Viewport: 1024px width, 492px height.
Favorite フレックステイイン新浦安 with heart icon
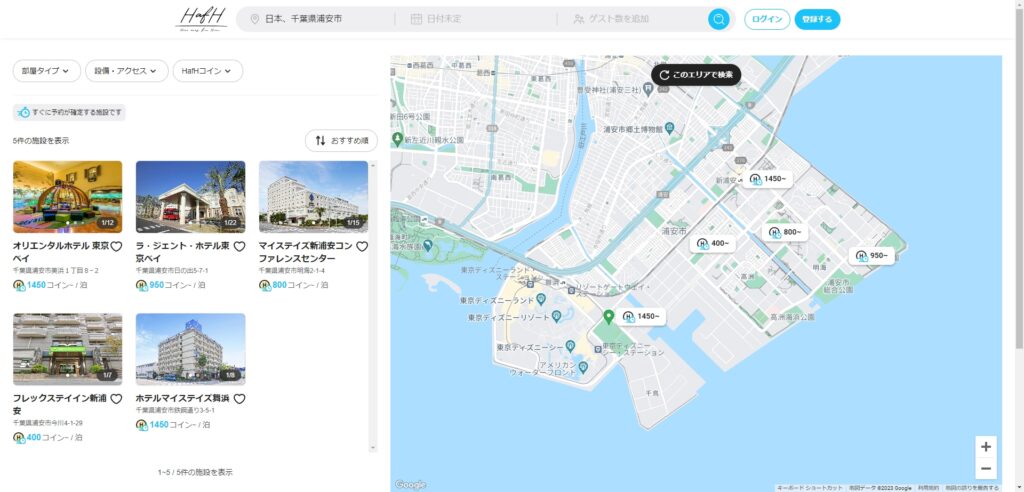point(116,399)
